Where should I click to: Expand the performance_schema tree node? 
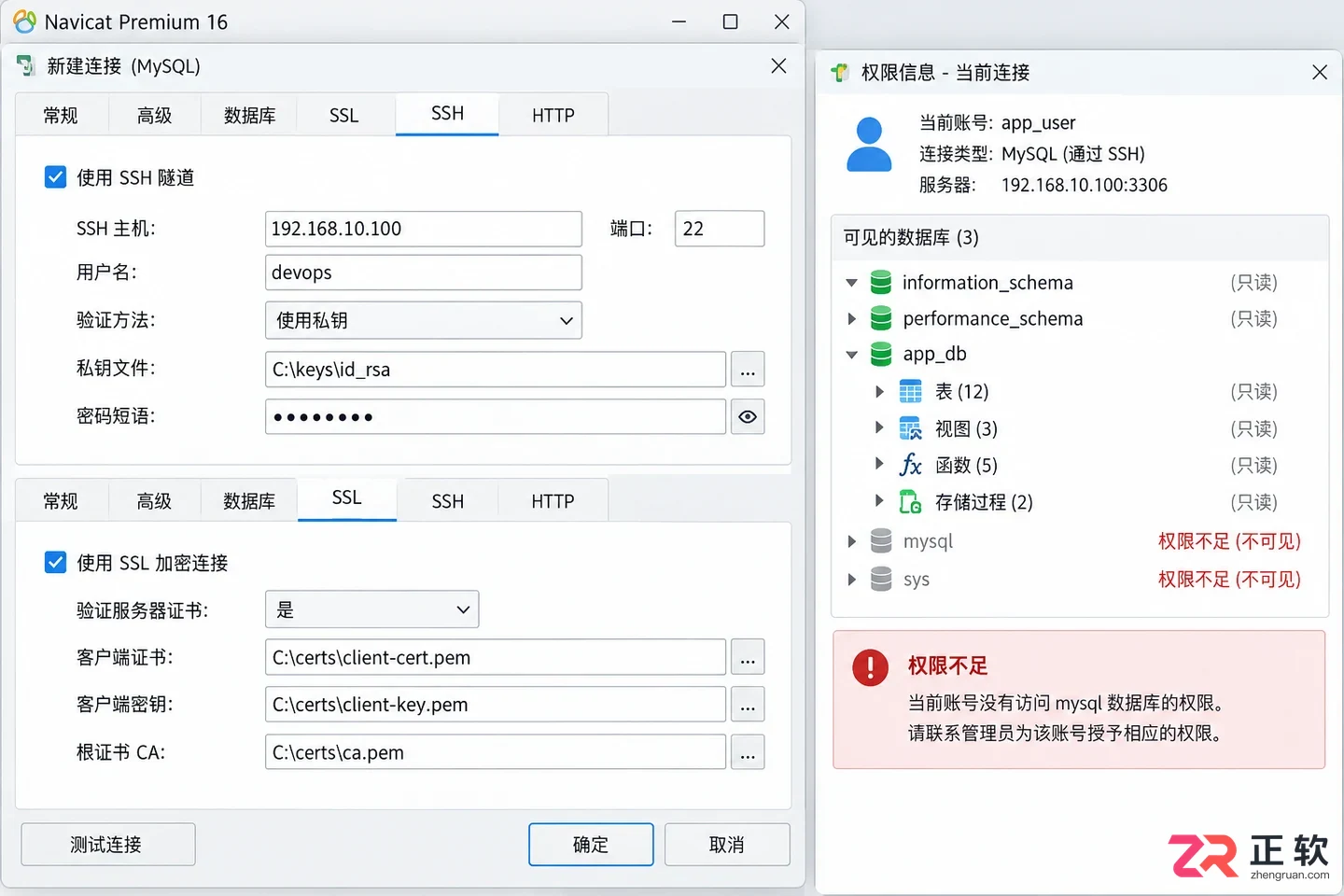pyautogui.click(x=851, y=319)
